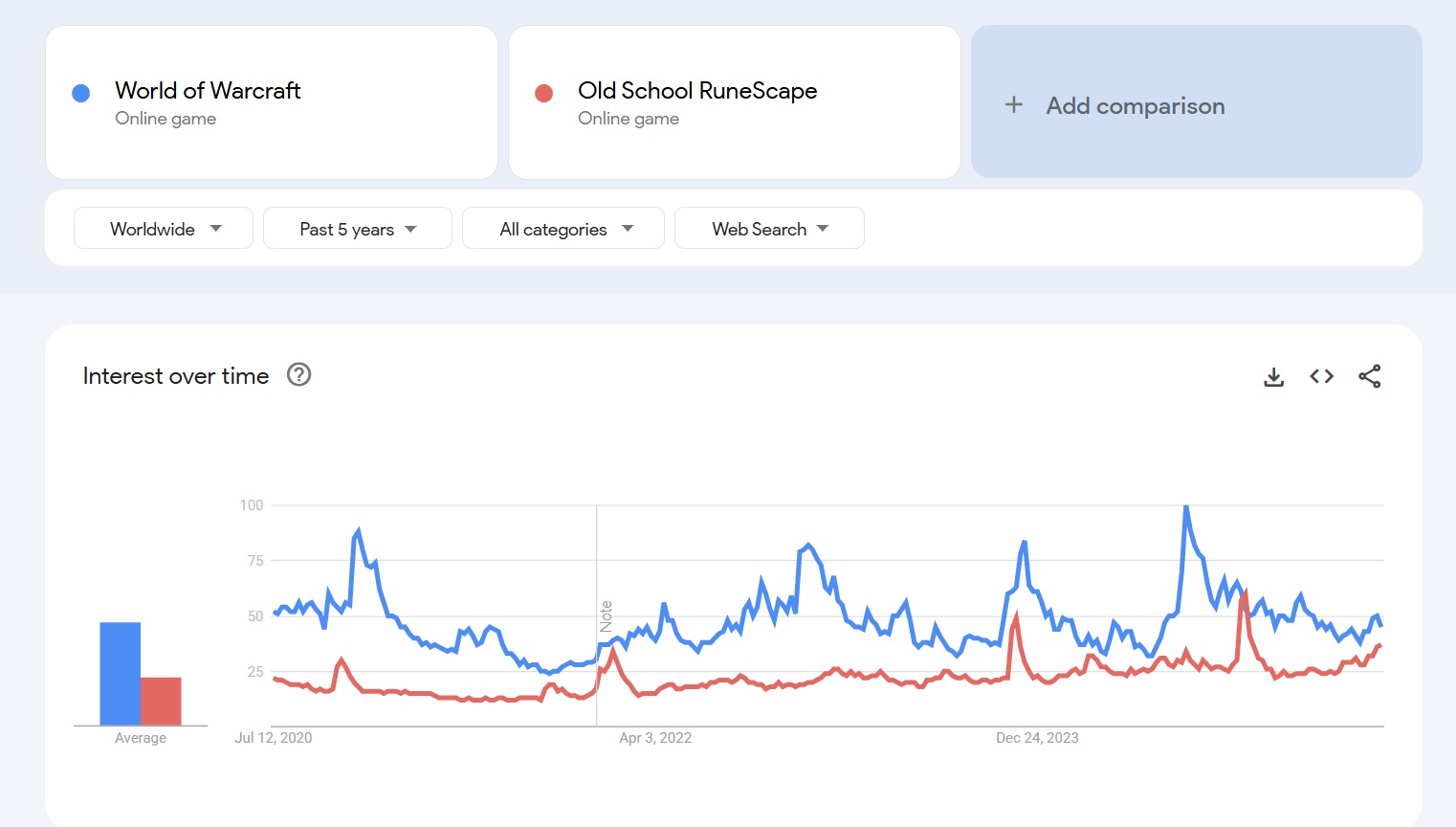Expand the All categories dropdown
Screen dimensions: 1456x827
pyautogui.click(x=563, y=228)
